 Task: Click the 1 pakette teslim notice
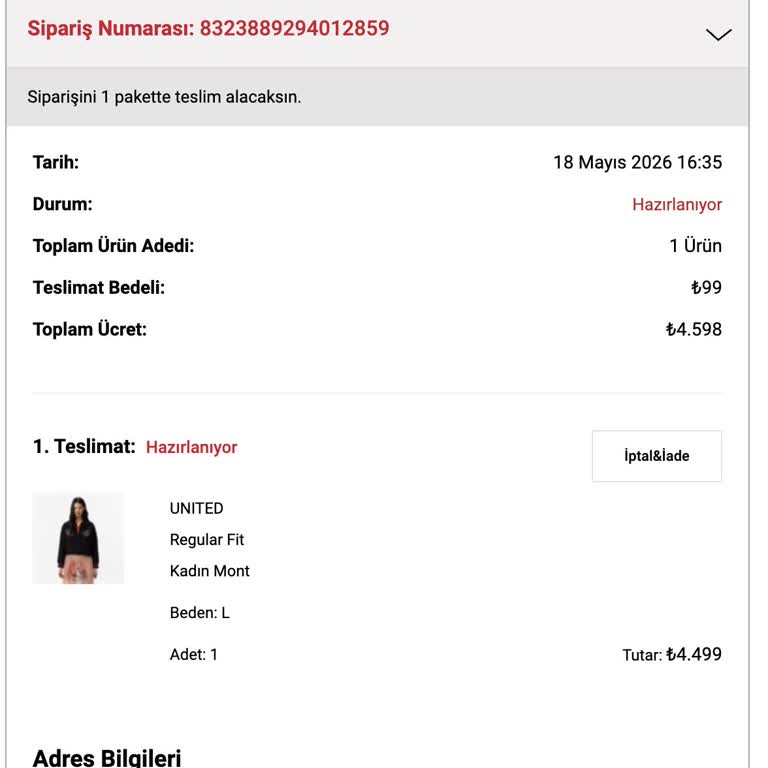pos(164,97)
